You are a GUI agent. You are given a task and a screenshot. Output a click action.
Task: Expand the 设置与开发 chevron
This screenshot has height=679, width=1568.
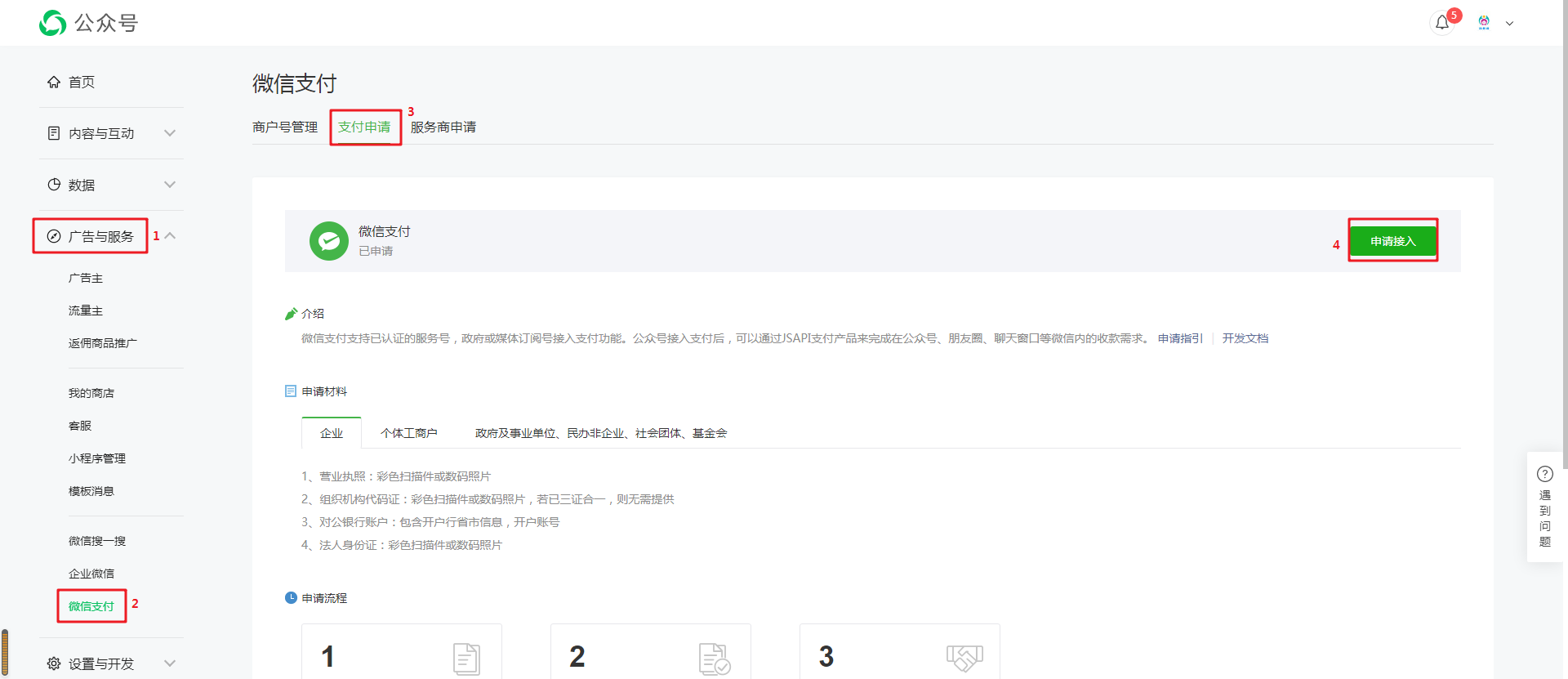coord(170,663)
